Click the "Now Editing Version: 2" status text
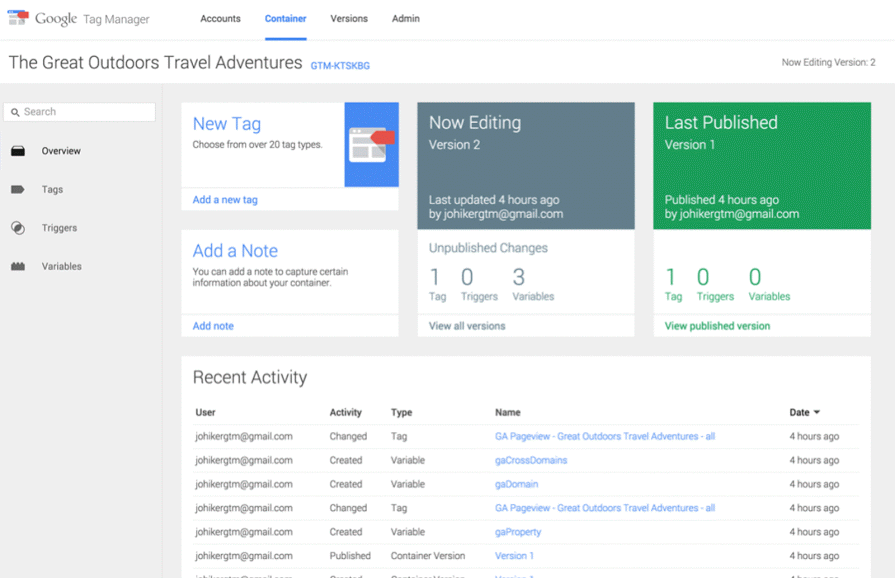Screen dimensions: 895x578 click(x=828, y=63)
